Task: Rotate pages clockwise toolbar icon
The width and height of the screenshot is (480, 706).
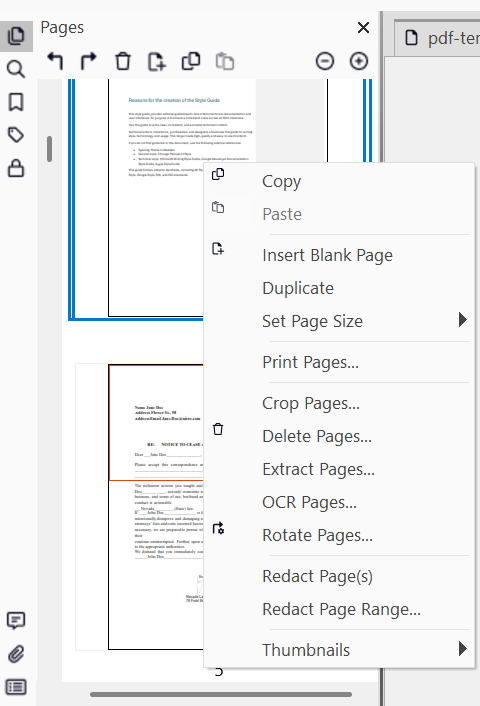Action: point(89,61)
